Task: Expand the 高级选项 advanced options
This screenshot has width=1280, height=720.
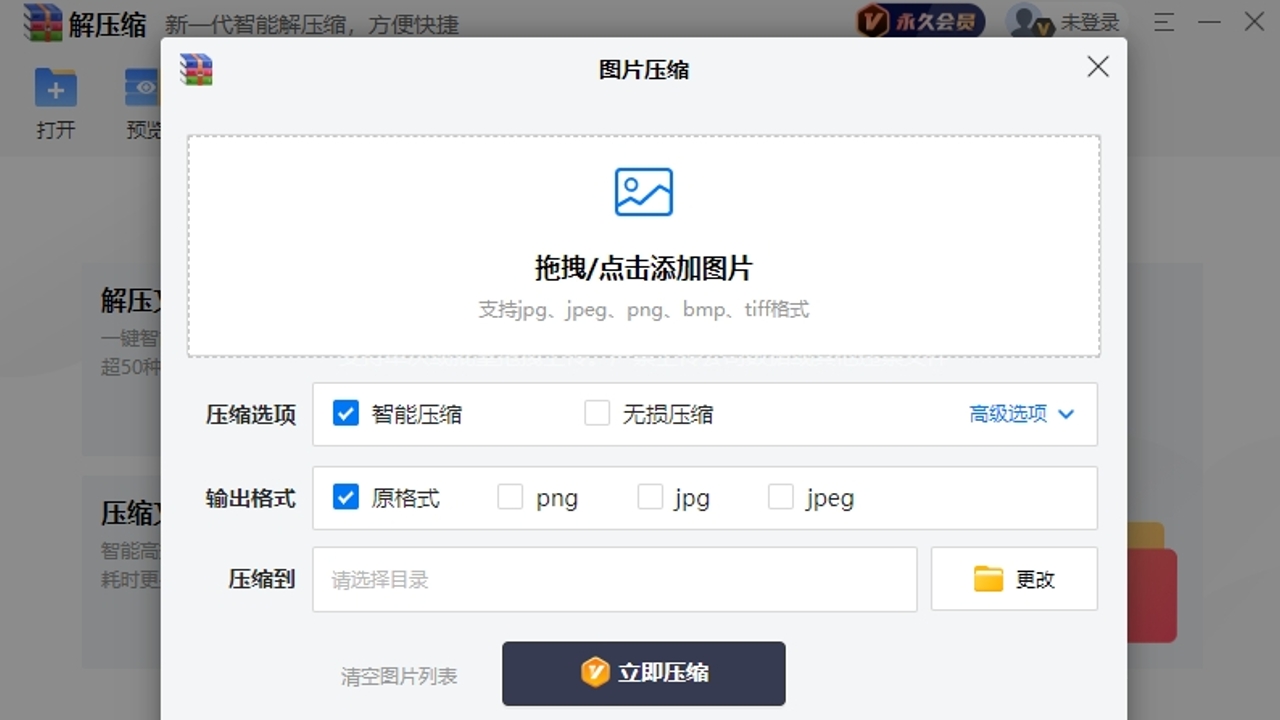Action: (x=1022, y=413)
